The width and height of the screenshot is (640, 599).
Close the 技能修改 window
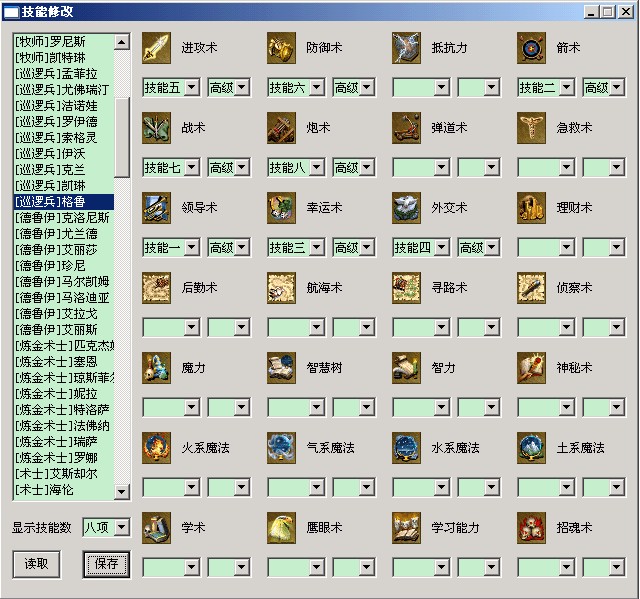[626, 12]
